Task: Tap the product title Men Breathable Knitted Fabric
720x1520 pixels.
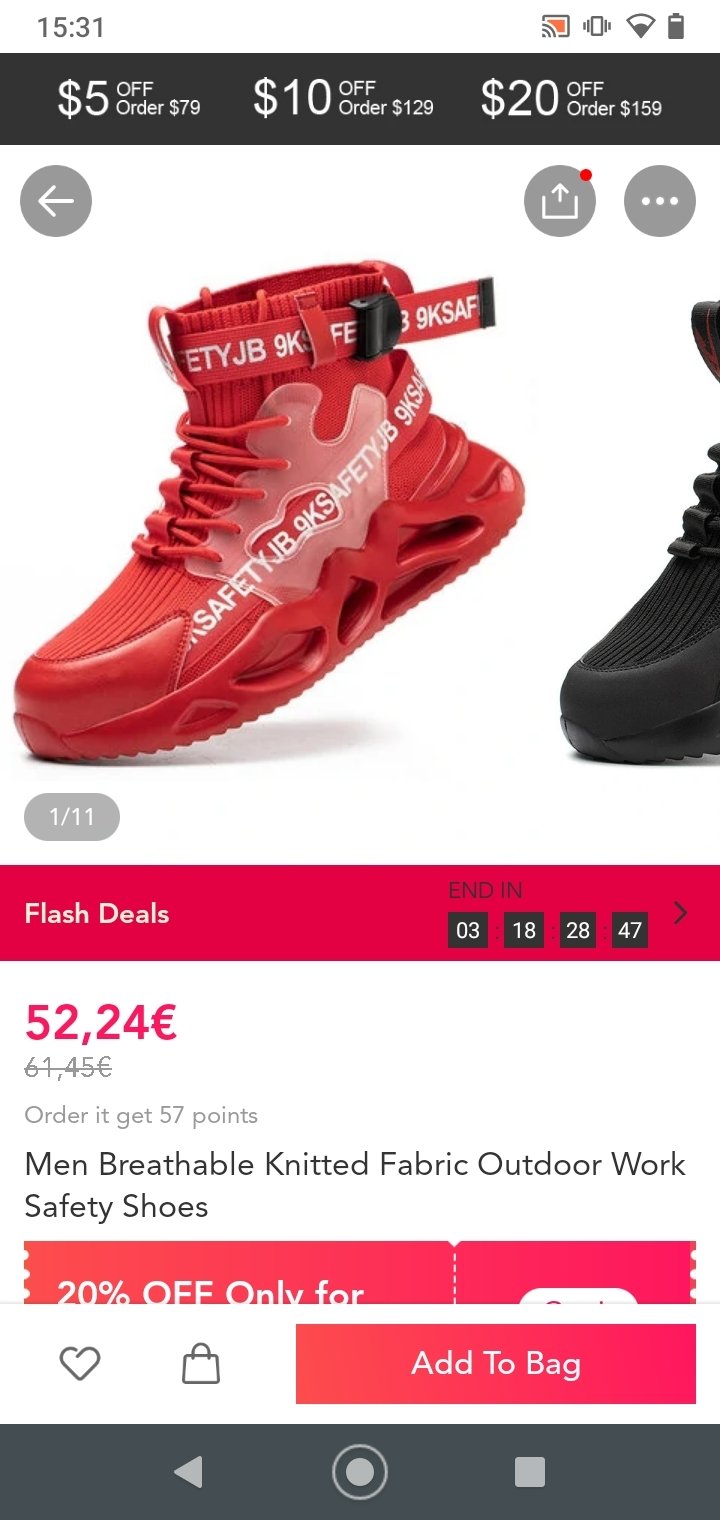Action: (x=355, y=1185)
